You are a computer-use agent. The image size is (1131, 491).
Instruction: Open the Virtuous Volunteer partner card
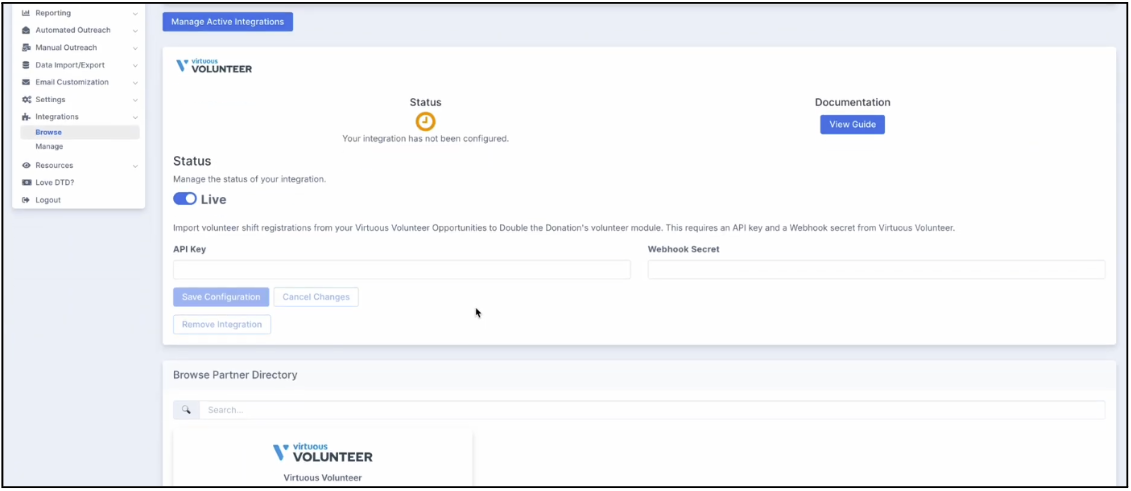coord(322,460)
